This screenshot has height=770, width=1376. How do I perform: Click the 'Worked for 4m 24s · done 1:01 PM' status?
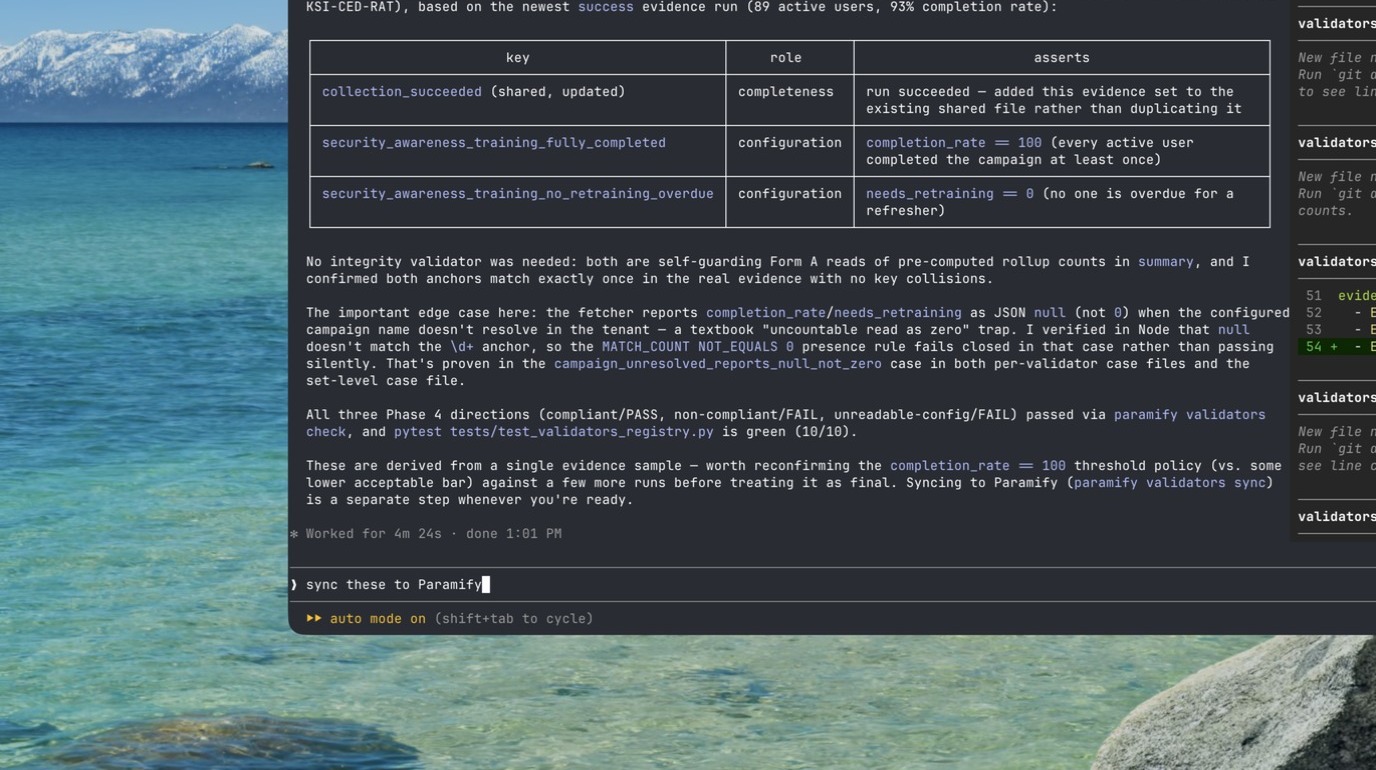(434, 534)
